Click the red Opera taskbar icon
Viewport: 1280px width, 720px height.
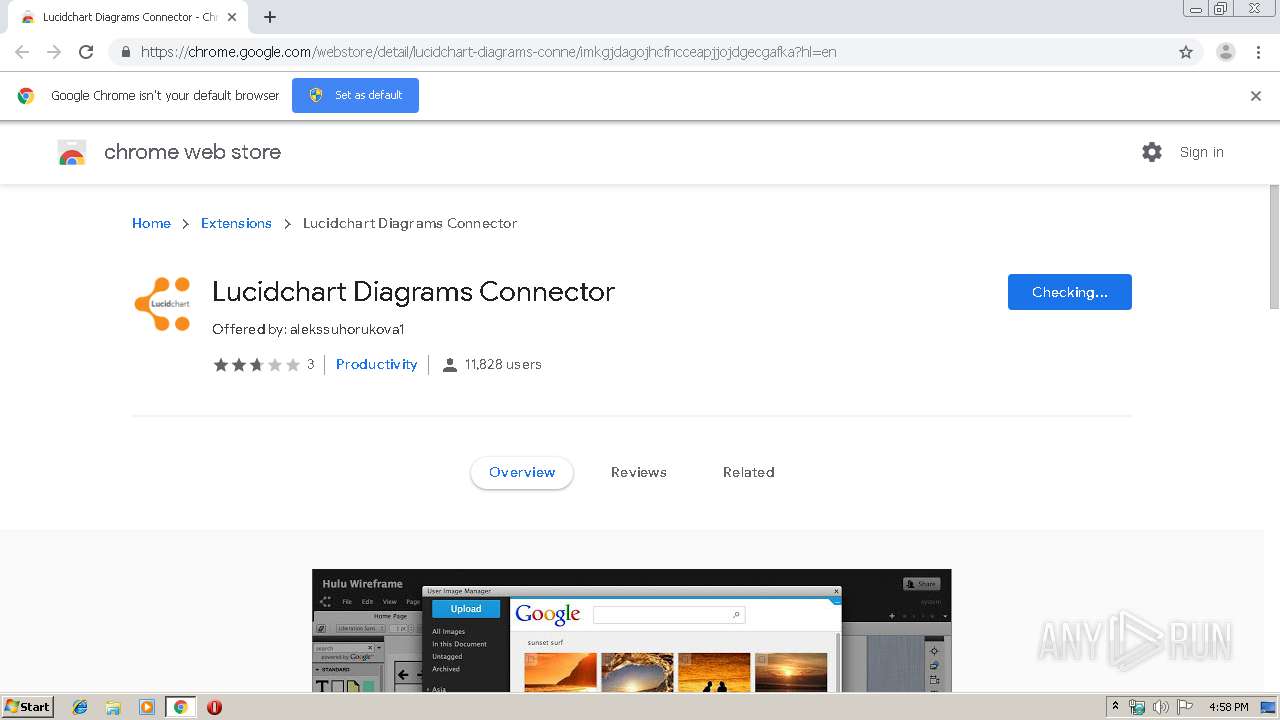pyautogui.click(x=214, y=707)
